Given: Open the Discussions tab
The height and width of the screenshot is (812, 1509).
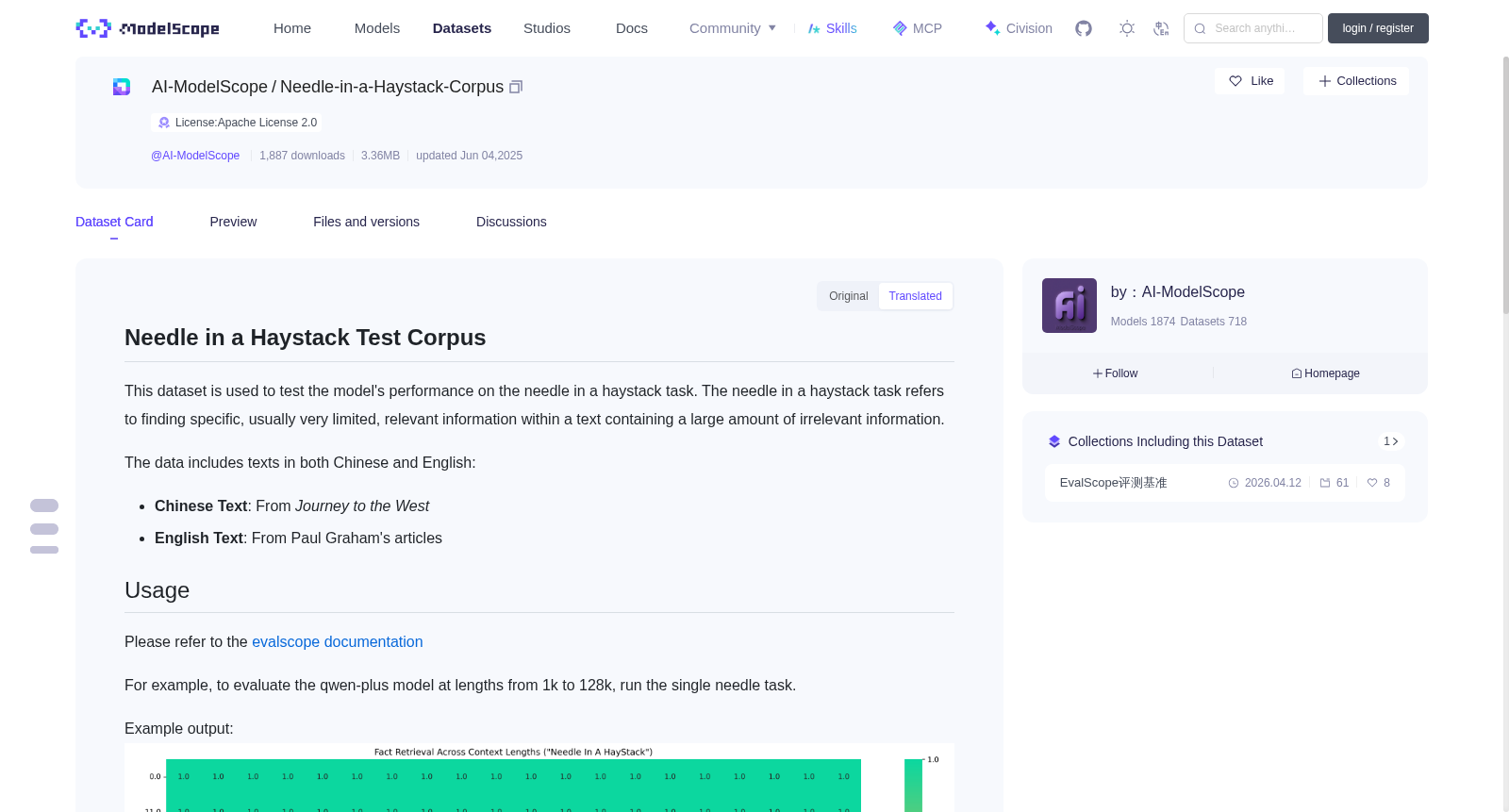Looking at the screenshot, I should (x=511, y=222).
